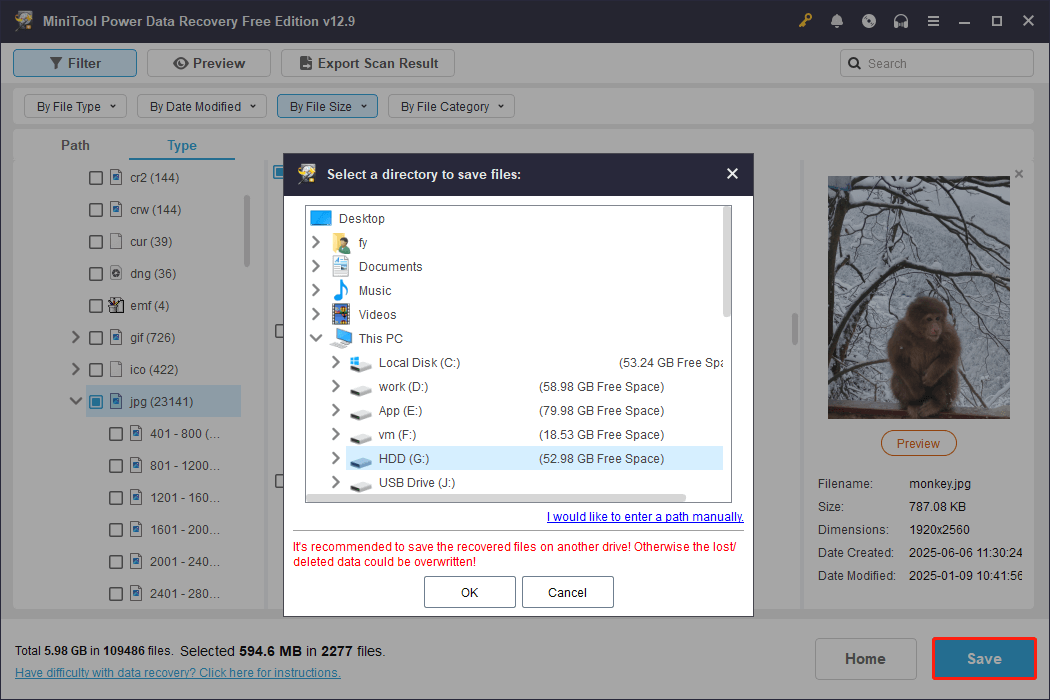Click the jpg file type icon

[116, 401]
